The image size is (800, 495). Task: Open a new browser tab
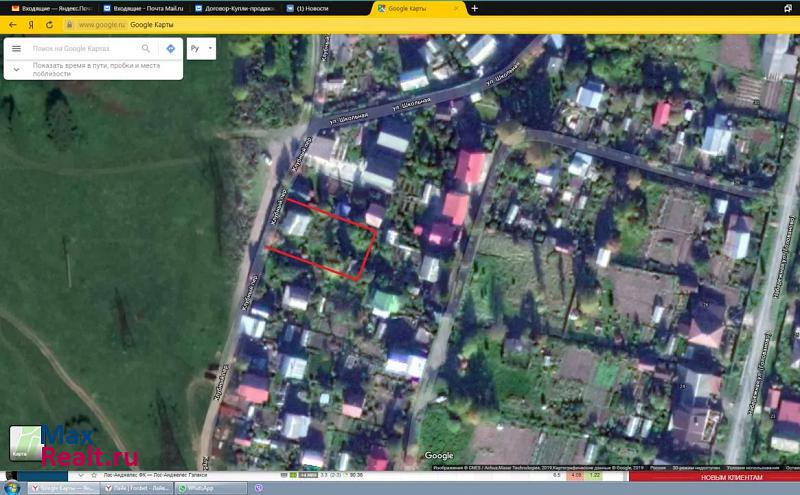[475, 8]
